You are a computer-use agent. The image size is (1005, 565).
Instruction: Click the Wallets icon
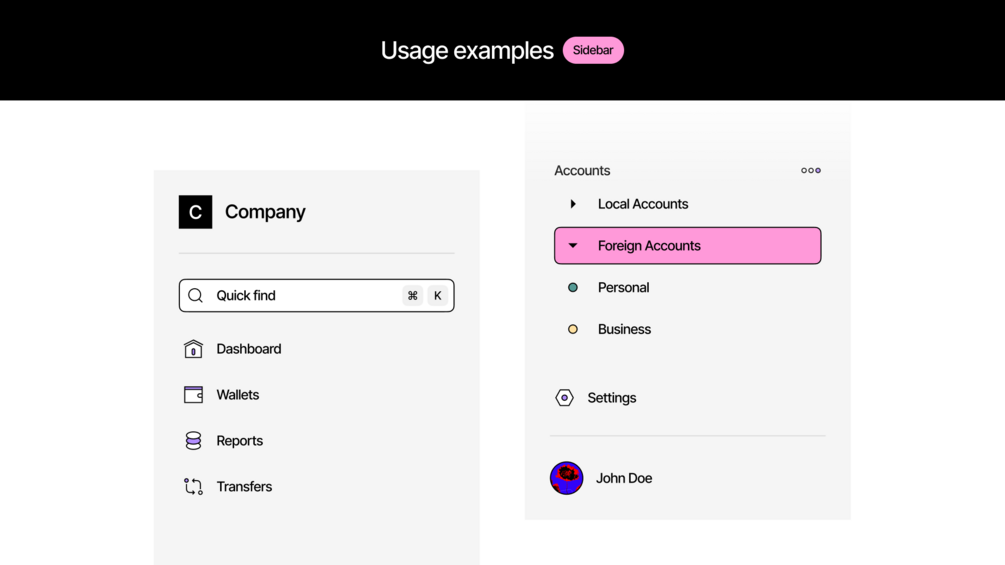pyautogui.click(x=193, y=395)
